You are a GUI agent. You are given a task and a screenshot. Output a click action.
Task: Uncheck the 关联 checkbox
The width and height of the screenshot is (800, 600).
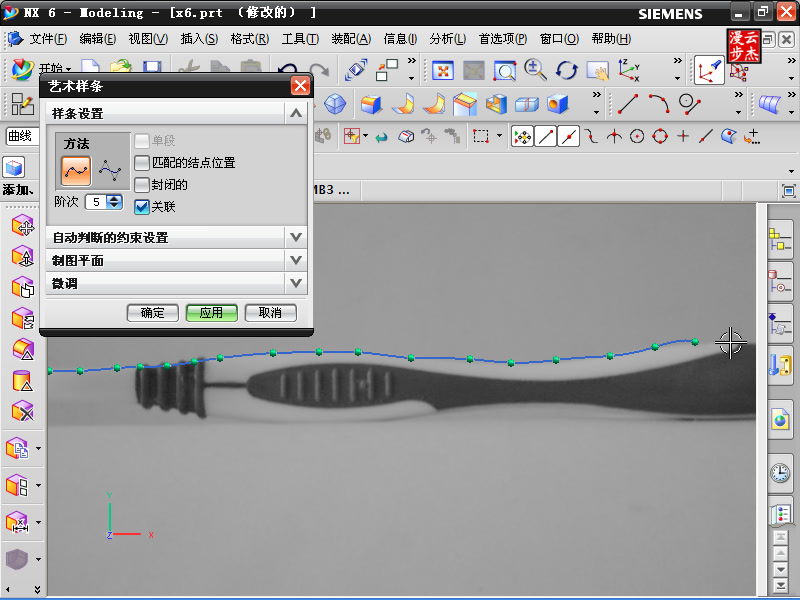[142, 207]
